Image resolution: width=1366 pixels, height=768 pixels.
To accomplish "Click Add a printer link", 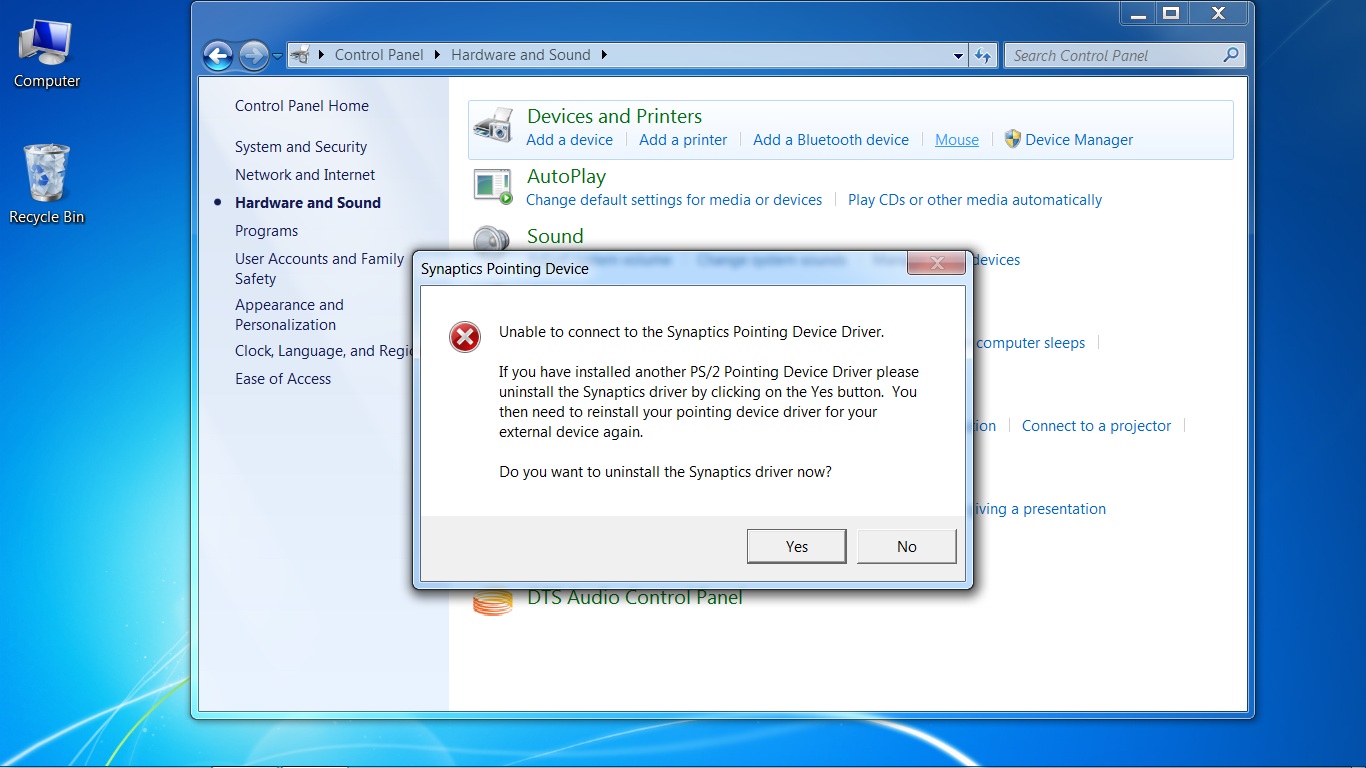I will tap(683, 140).
